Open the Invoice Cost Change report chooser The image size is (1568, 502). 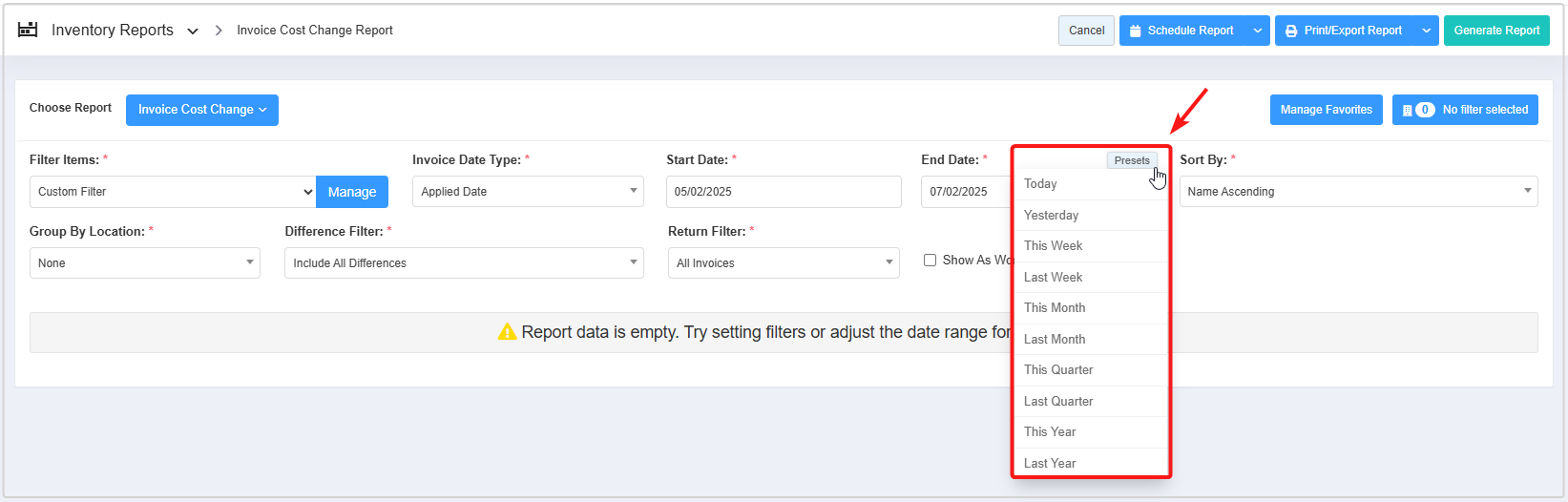(x=202, y=110)
